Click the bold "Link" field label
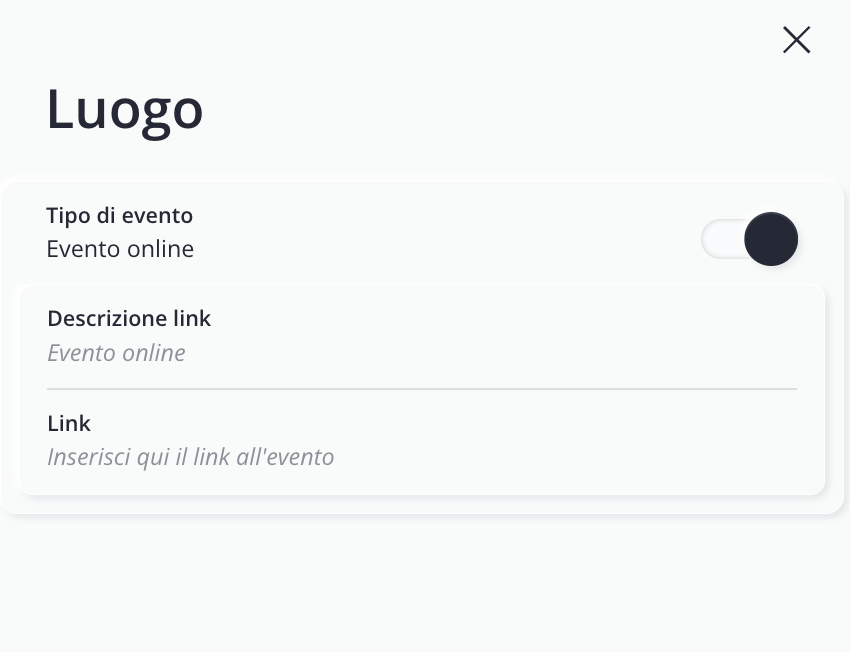Image resolution: width=850 pixels, height=652 pixels. pyautogui.click(x=69, y=423)
